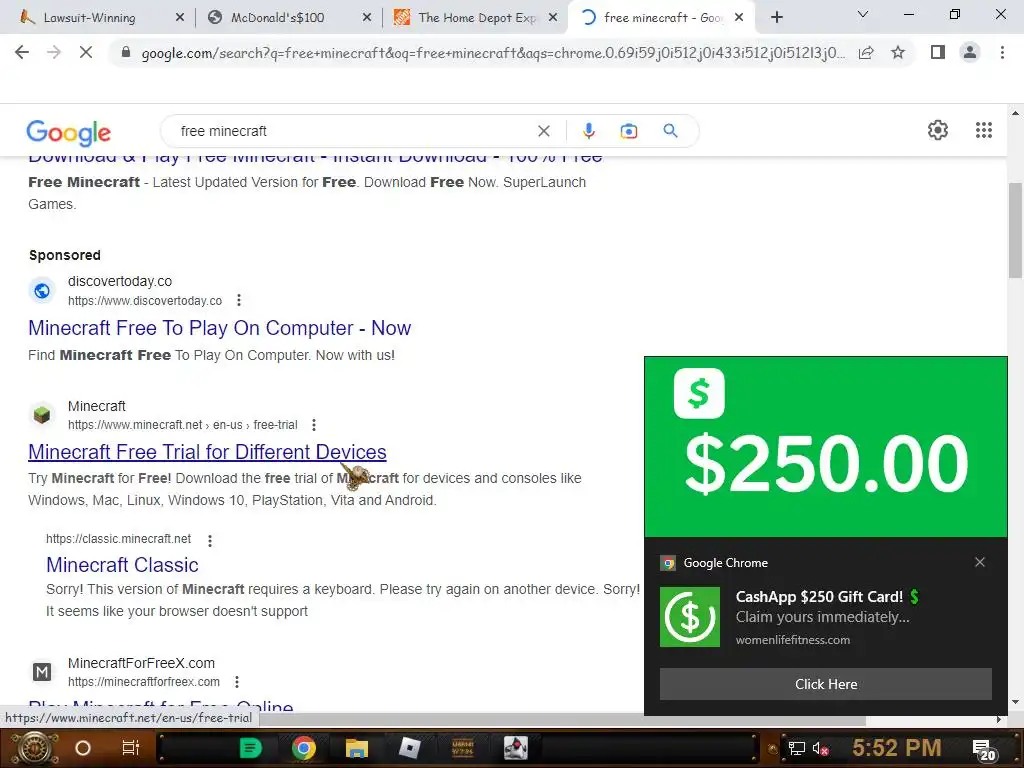
Task: Switch to the Lawsuit-Winning tab
Action: 89,18
